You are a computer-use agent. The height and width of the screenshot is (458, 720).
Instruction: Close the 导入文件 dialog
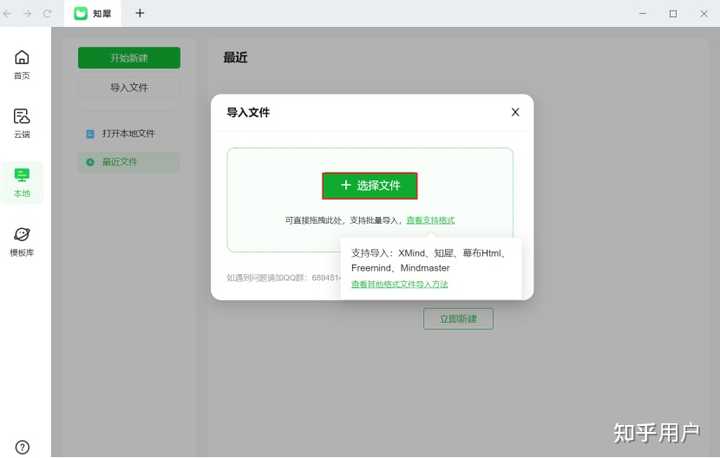(515, 112)
